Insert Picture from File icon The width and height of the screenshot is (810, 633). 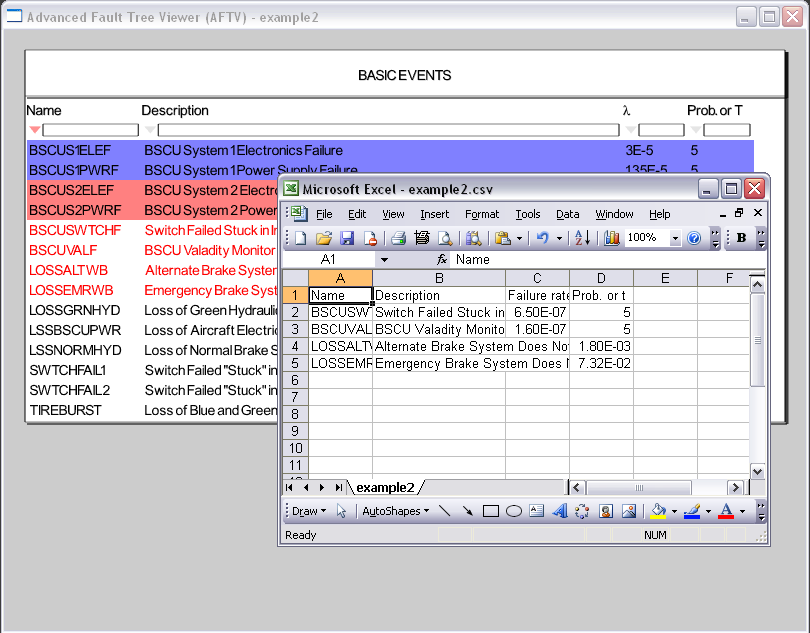point(629,511)
